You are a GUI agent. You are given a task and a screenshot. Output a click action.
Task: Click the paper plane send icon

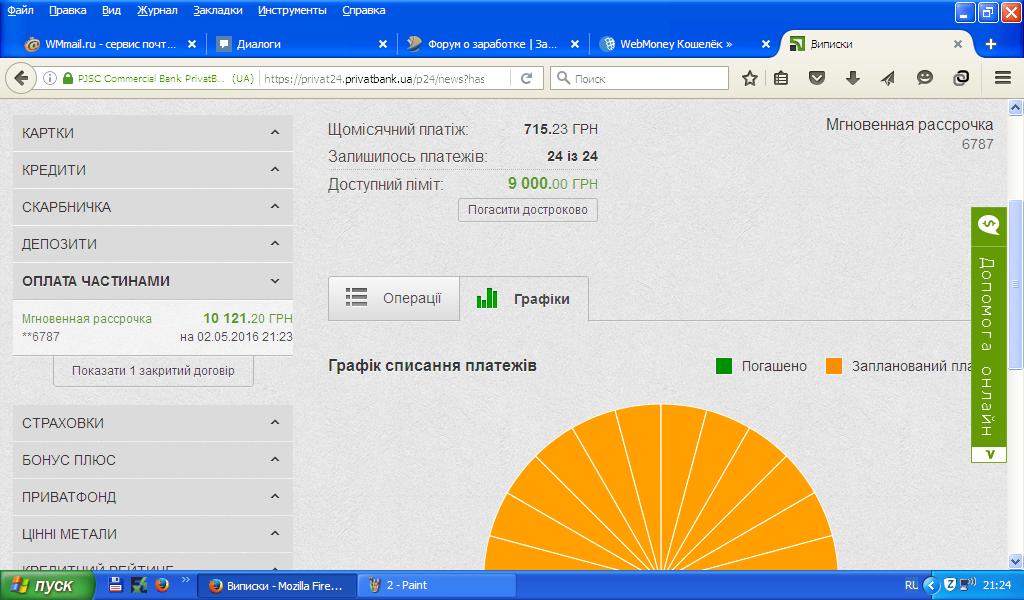pos(888,78)
